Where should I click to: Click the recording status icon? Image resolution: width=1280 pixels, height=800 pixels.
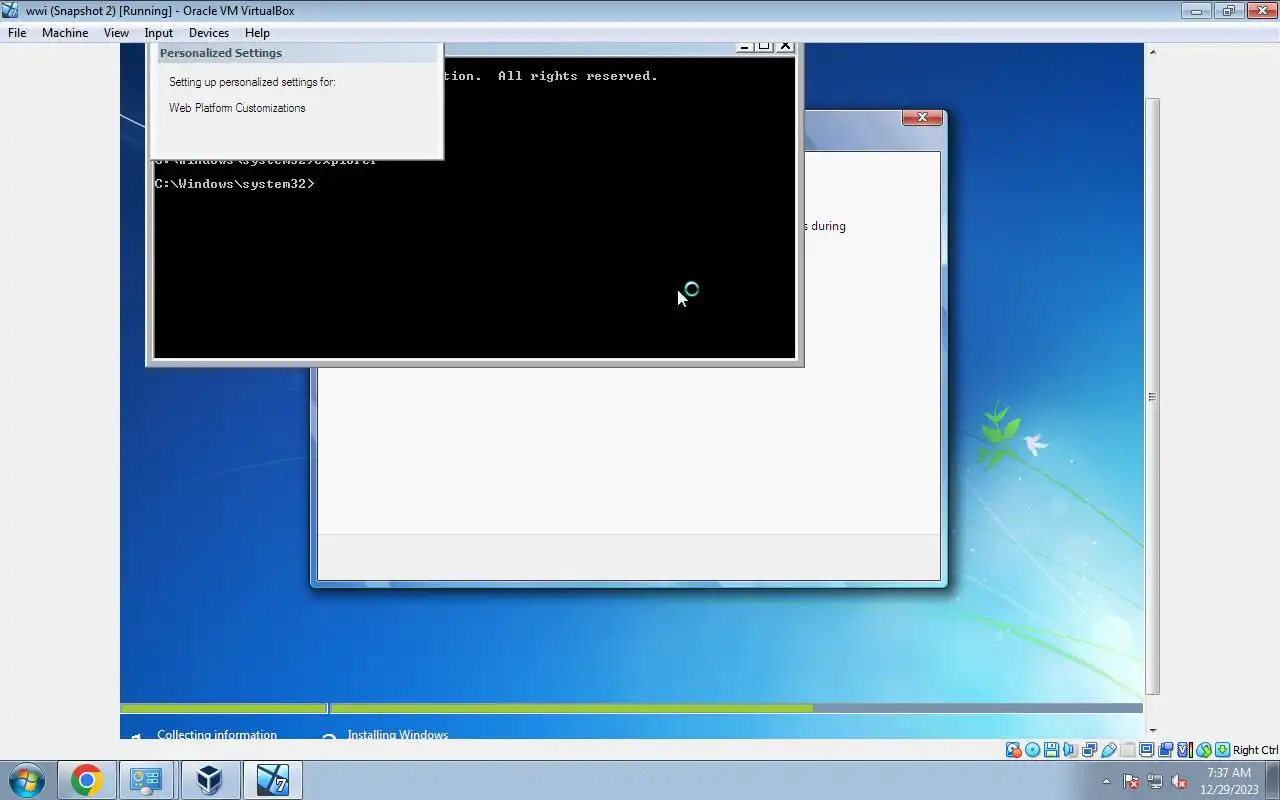[1165, 750]
